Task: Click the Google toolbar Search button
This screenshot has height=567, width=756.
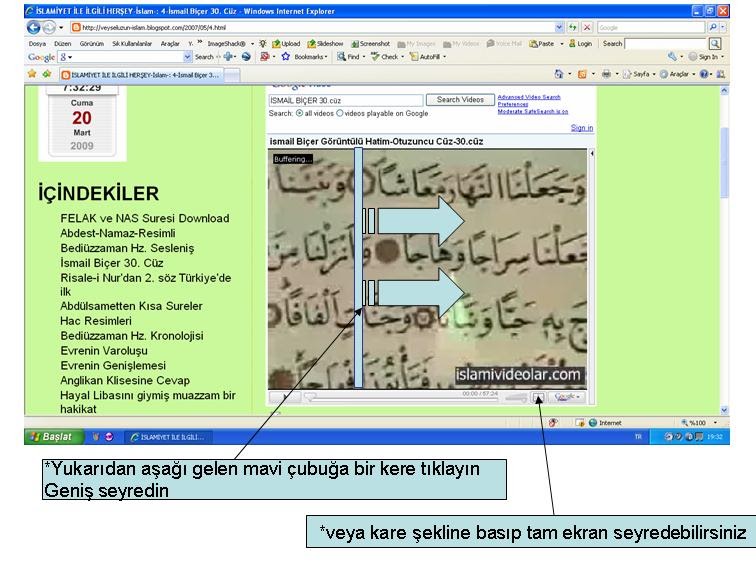Action: 204,57
